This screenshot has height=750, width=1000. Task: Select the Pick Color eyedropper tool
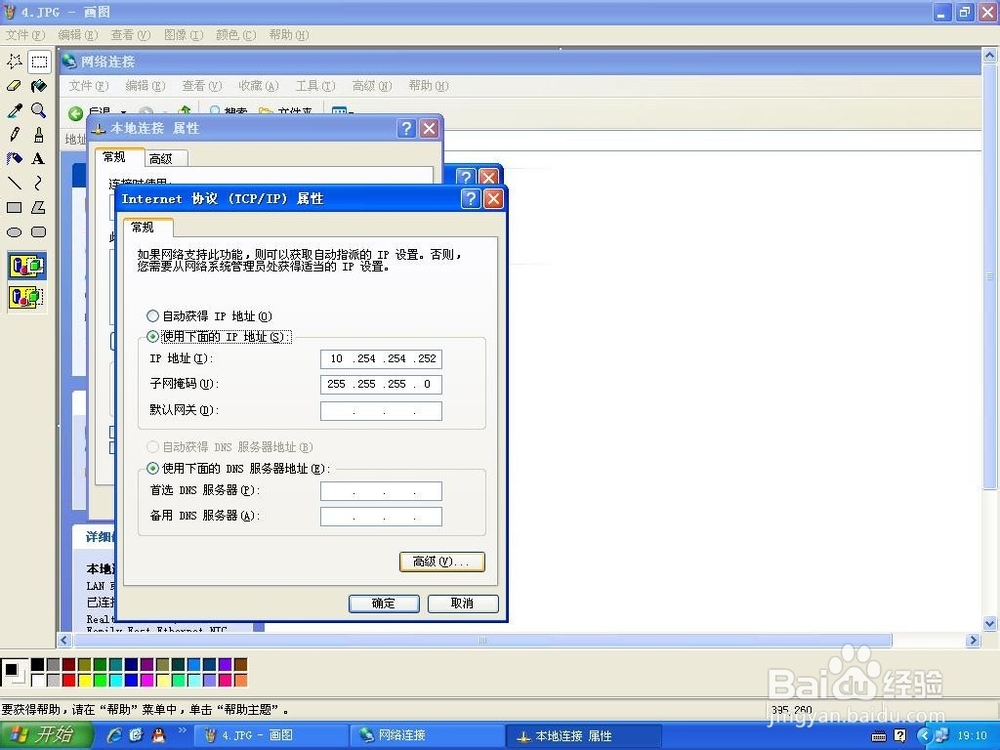point(14,110)
